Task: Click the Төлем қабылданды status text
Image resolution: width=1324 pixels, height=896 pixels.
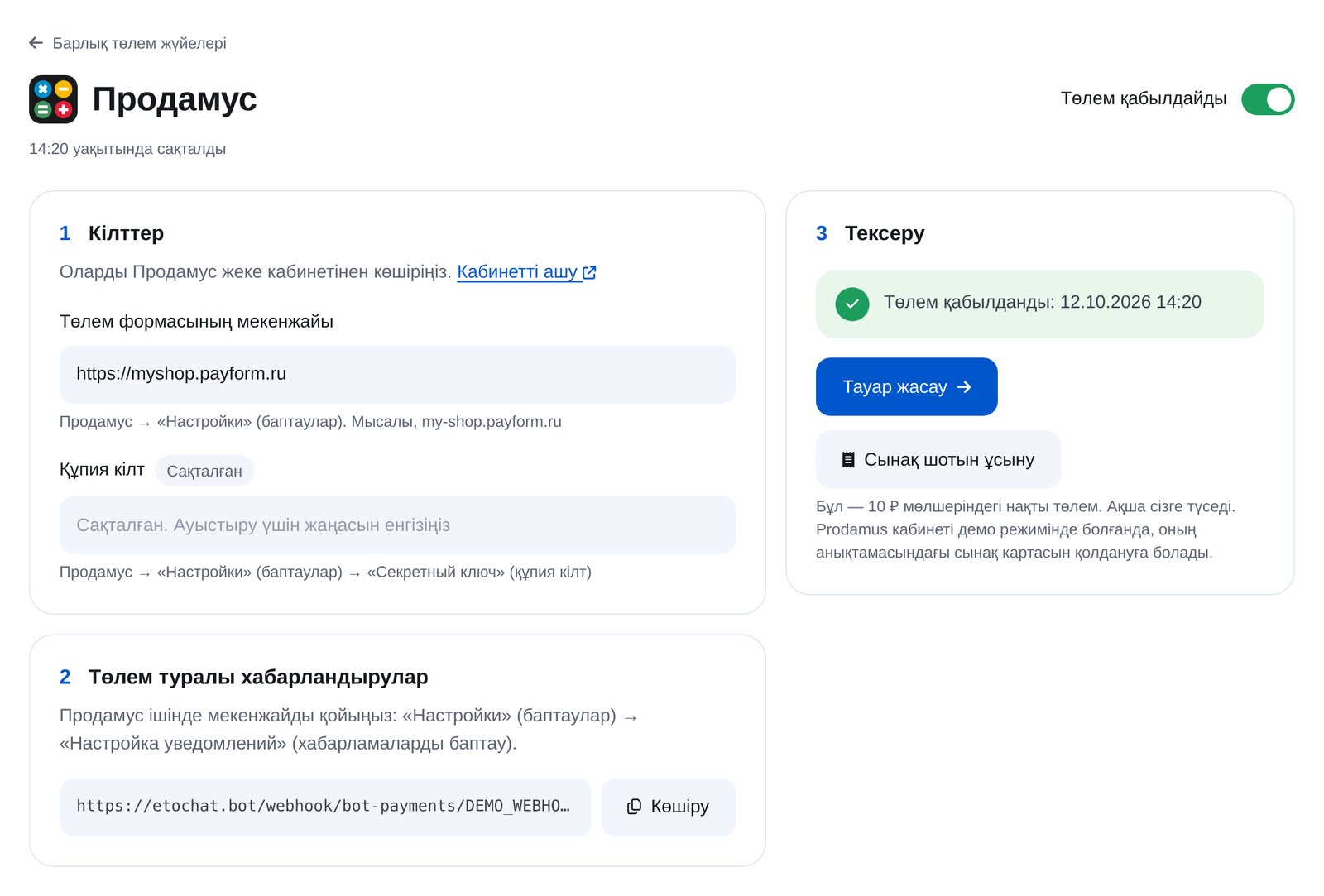Action: click(x=1042, y=303)
